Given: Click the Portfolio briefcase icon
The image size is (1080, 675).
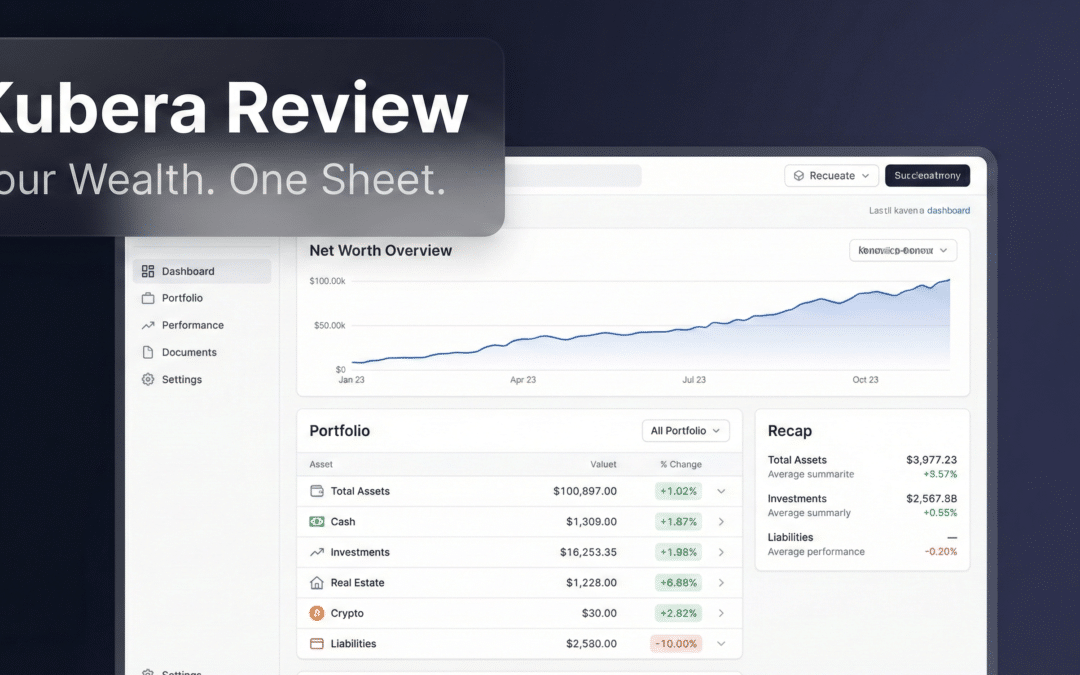Looking at the screenshot, I should [147, 298].
